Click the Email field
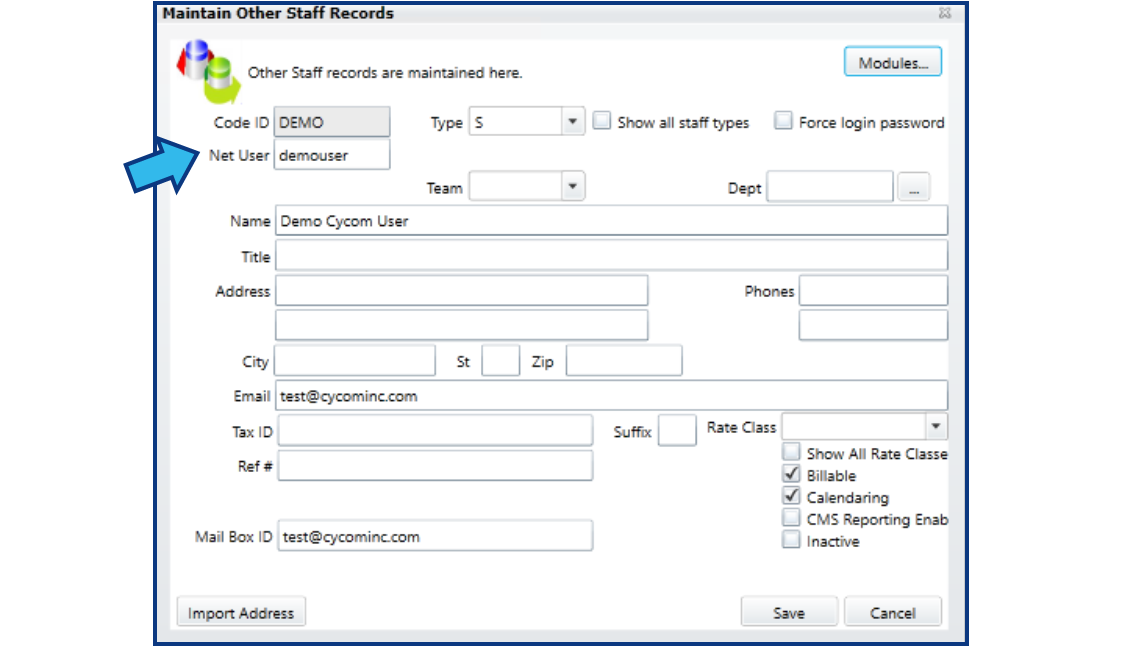Viewport: 1124px width, 646px height. (x=611, y=396)
